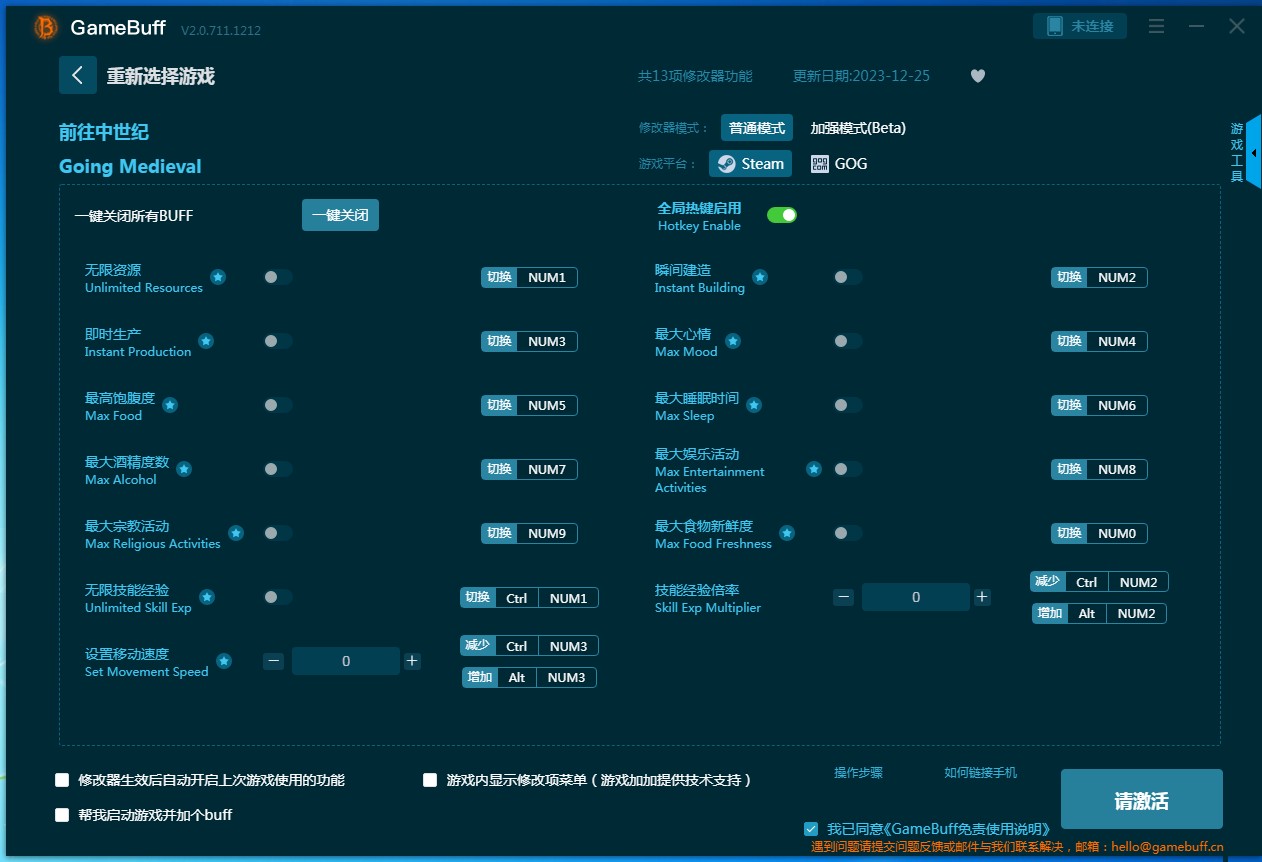Click star icon beside Max Mood
The width and height of the screenshot is (1262, 862).
(733, 341)
